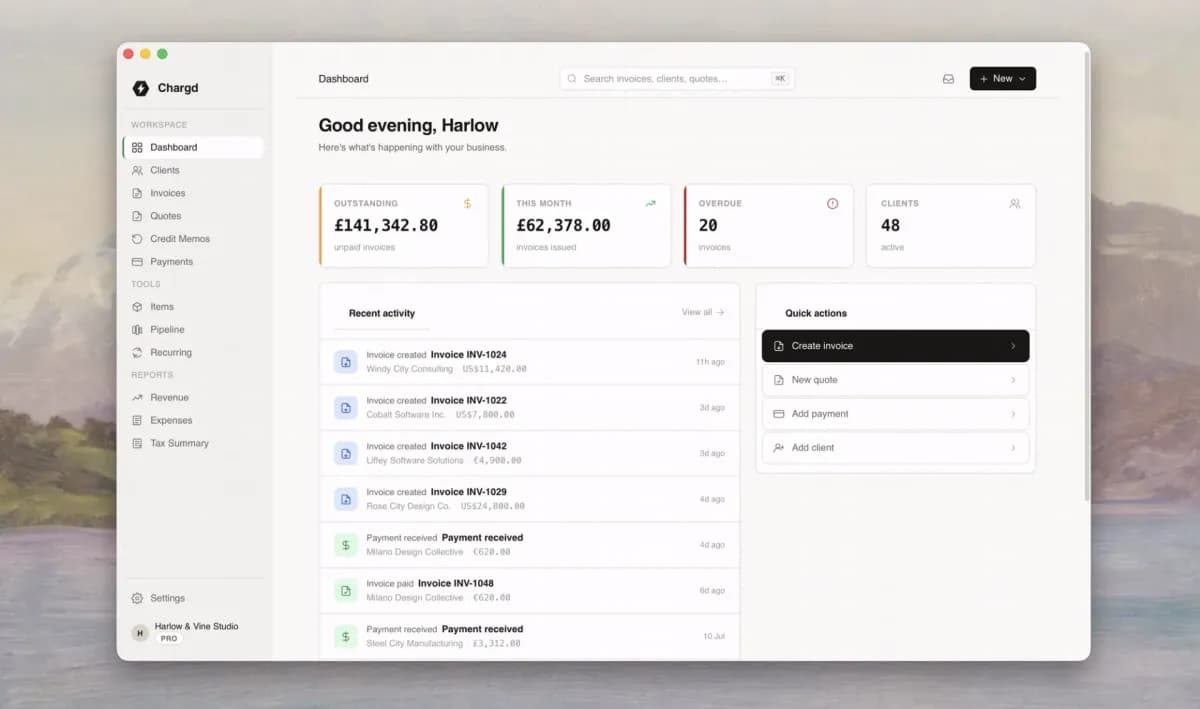Click the people icon on Clients card
The width and height of the screenshot is (1200, 709).
1015,203
